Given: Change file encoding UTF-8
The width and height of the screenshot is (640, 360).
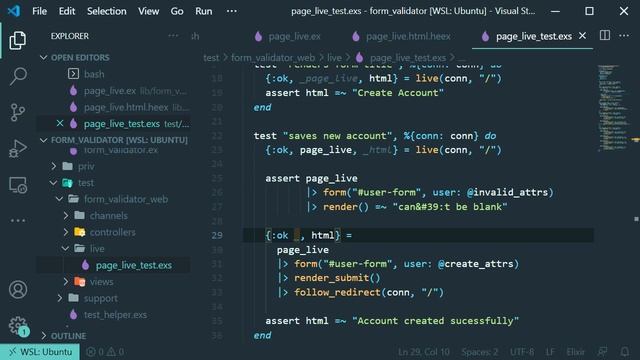Looking at the screenshot, I should click(x=522, y=352).
